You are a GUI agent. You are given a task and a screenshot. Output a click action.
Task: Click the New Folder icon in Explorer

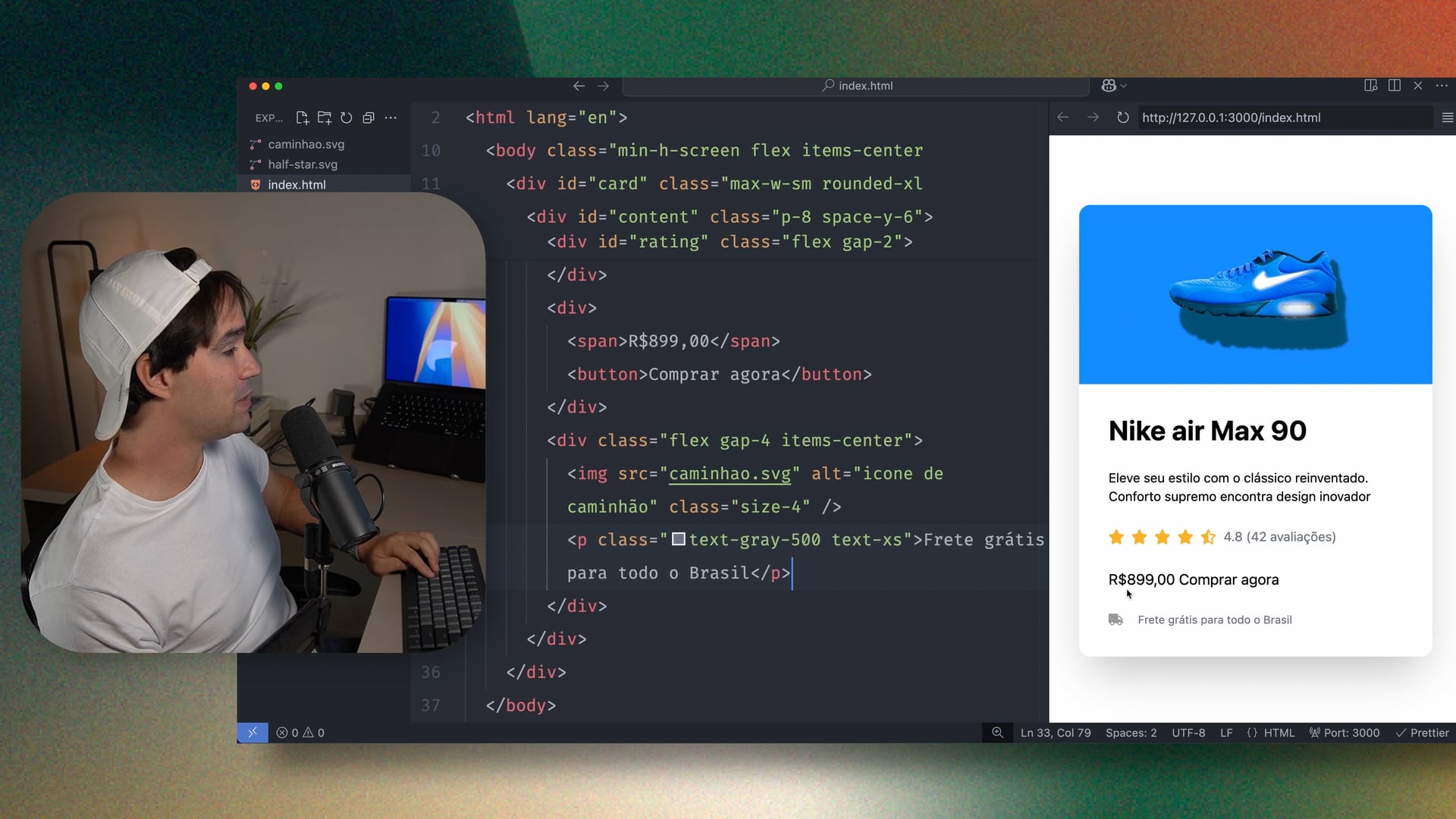click(325, 118)
